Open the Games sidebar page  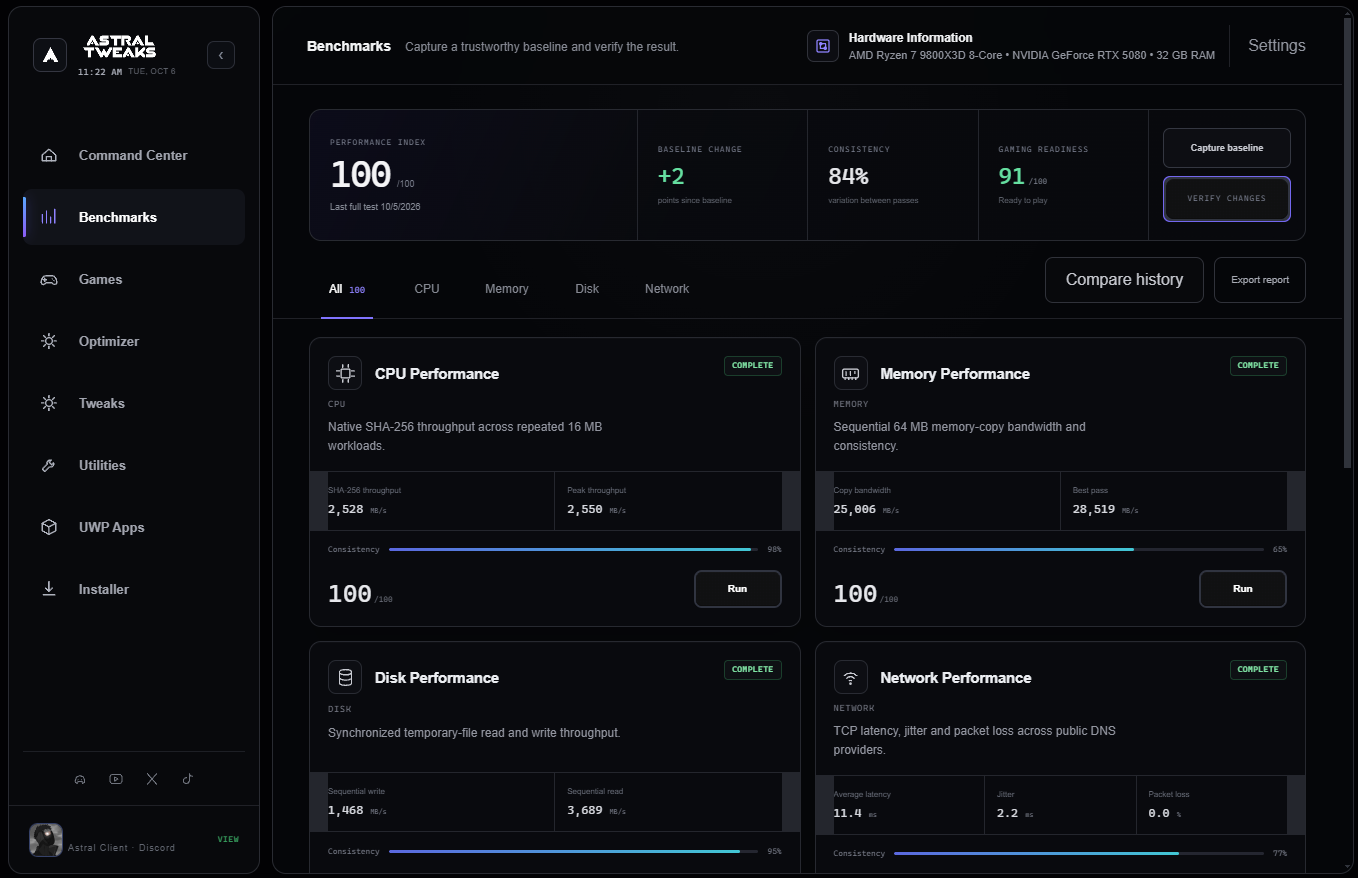(x=134, y=279)
